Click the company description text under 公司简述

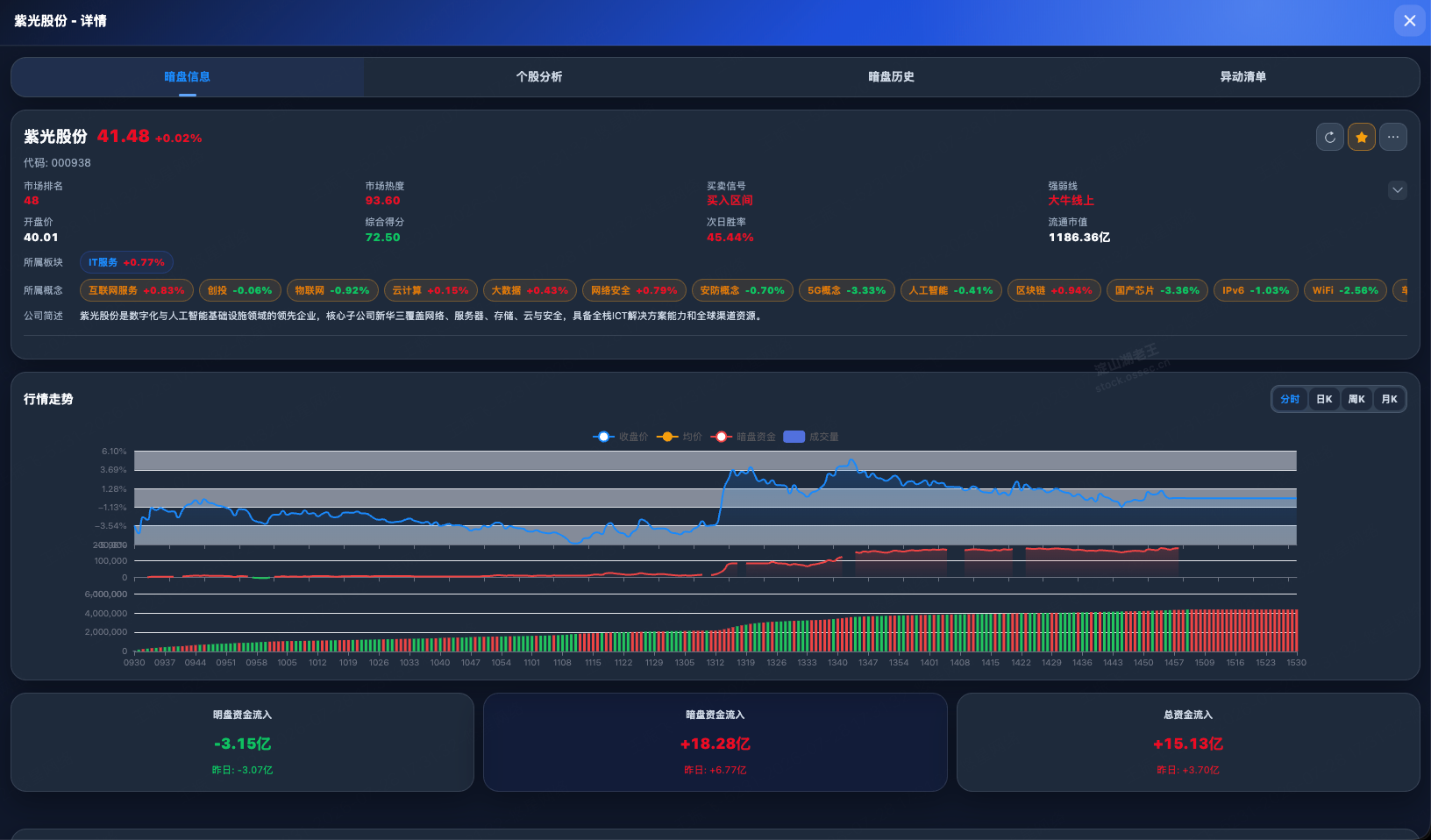click(x=422, y=316)
